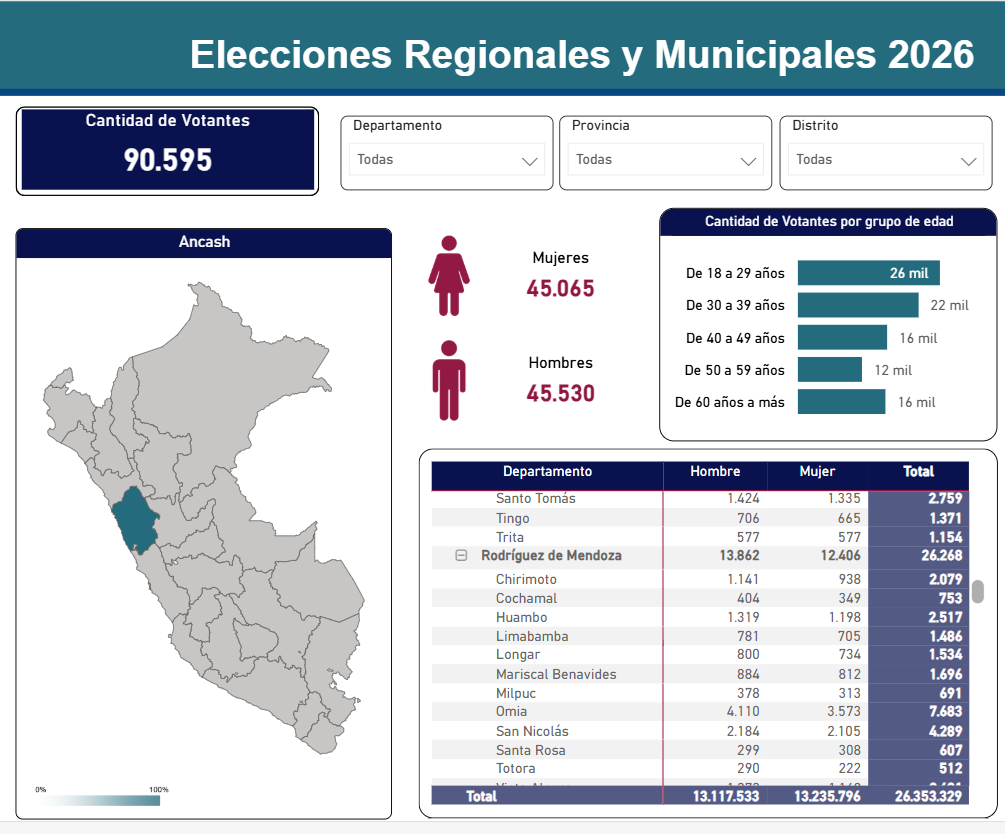
Task: Collapse the Rodríguez de Mendoza row
Action: [461, 556]
